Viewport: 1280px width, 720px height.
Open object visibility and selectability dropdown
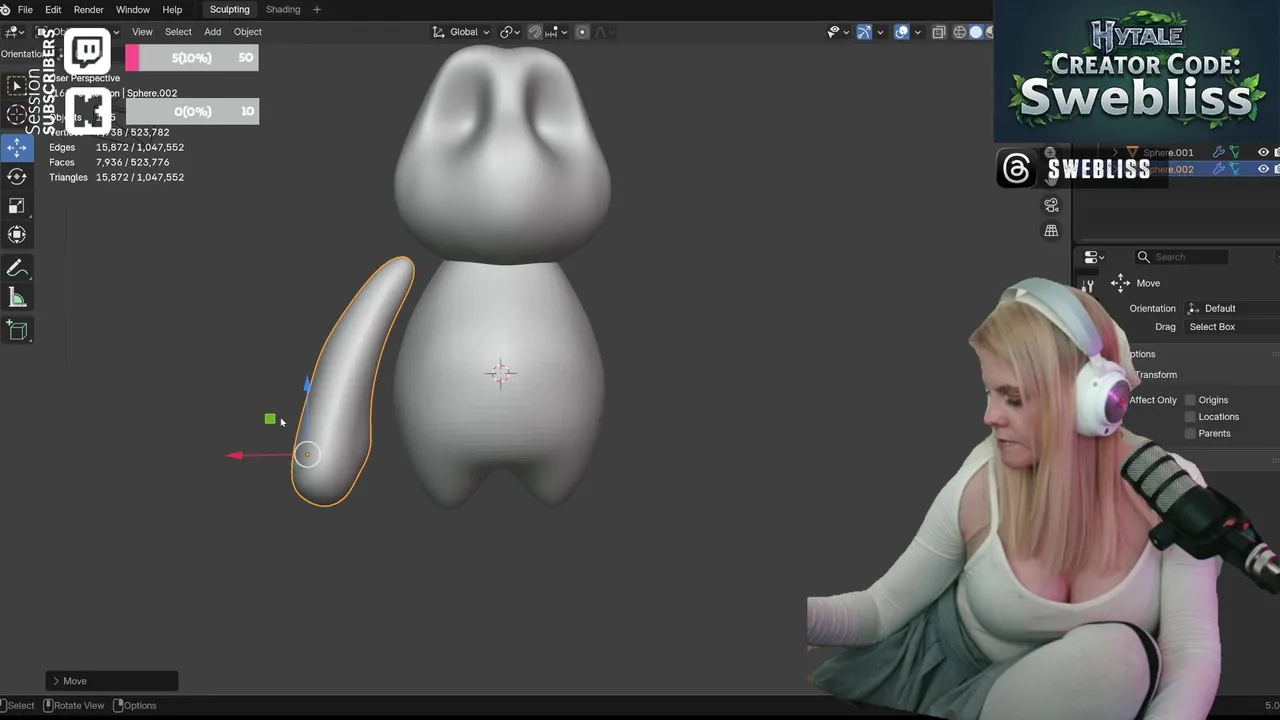[x=838, y=32]
